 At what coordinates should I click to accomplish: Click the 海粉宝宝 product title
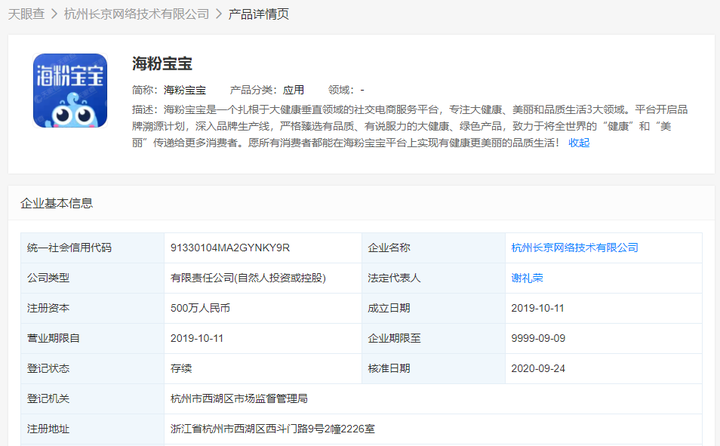(x=162, y=63)
